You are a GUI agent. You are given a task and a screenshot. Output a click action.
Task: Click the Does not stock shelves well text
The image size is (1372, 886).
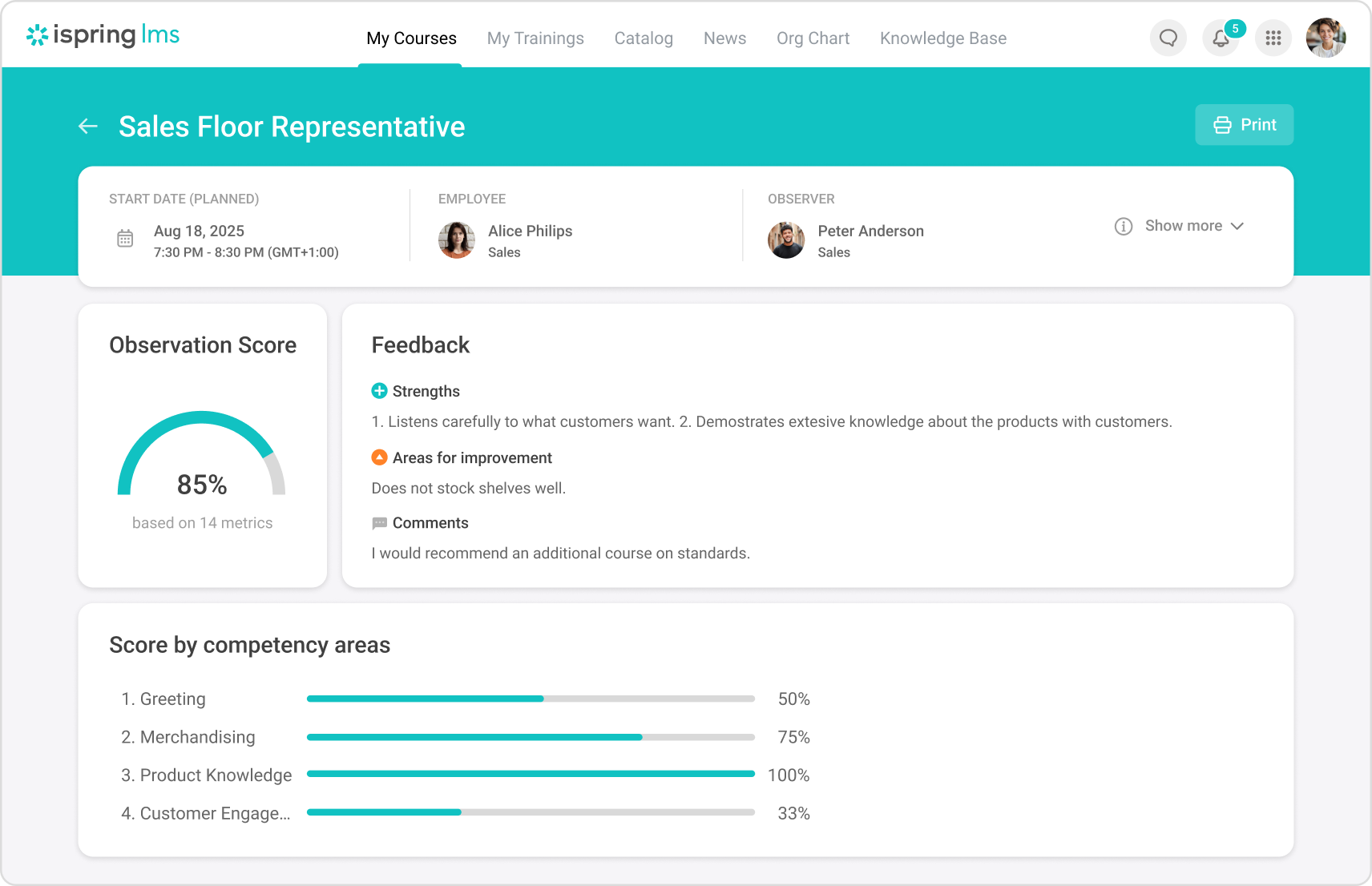pyautogui.click(x=469, y=488)
